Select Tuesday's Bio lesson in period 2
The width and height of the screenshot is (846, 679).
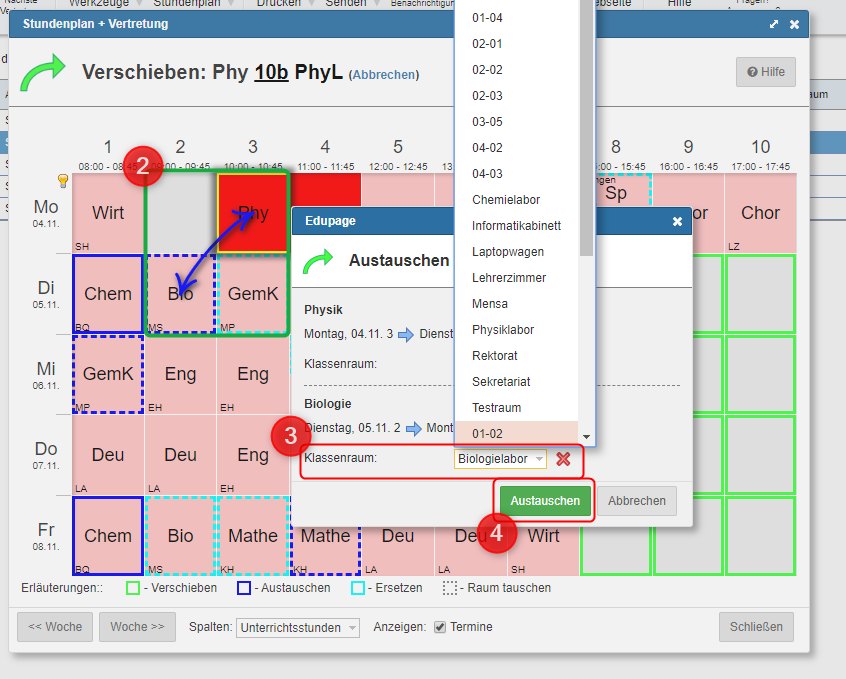[x=180, y=294]
